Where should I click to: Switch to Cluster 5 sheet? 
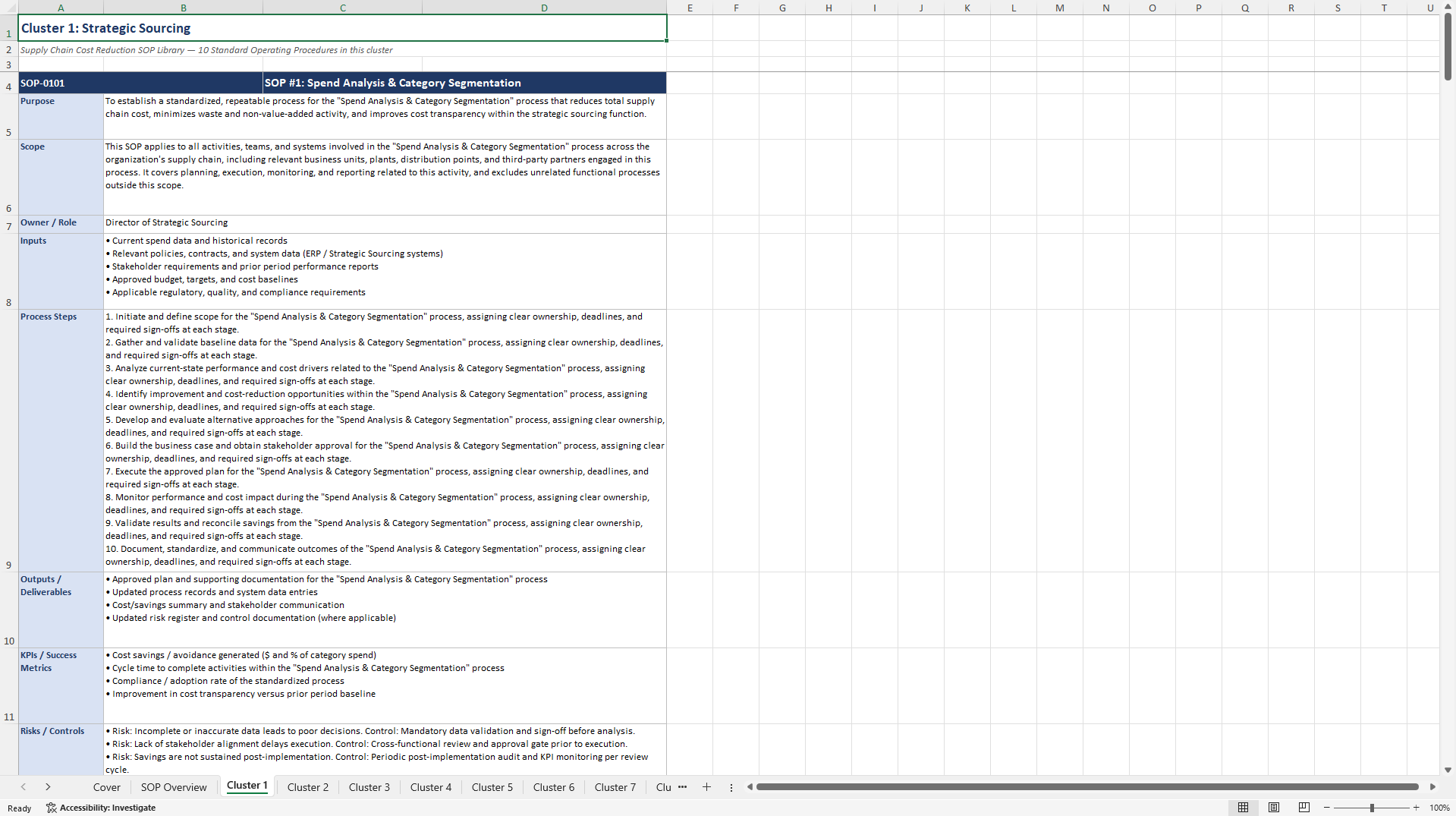(x=492, y=787)
